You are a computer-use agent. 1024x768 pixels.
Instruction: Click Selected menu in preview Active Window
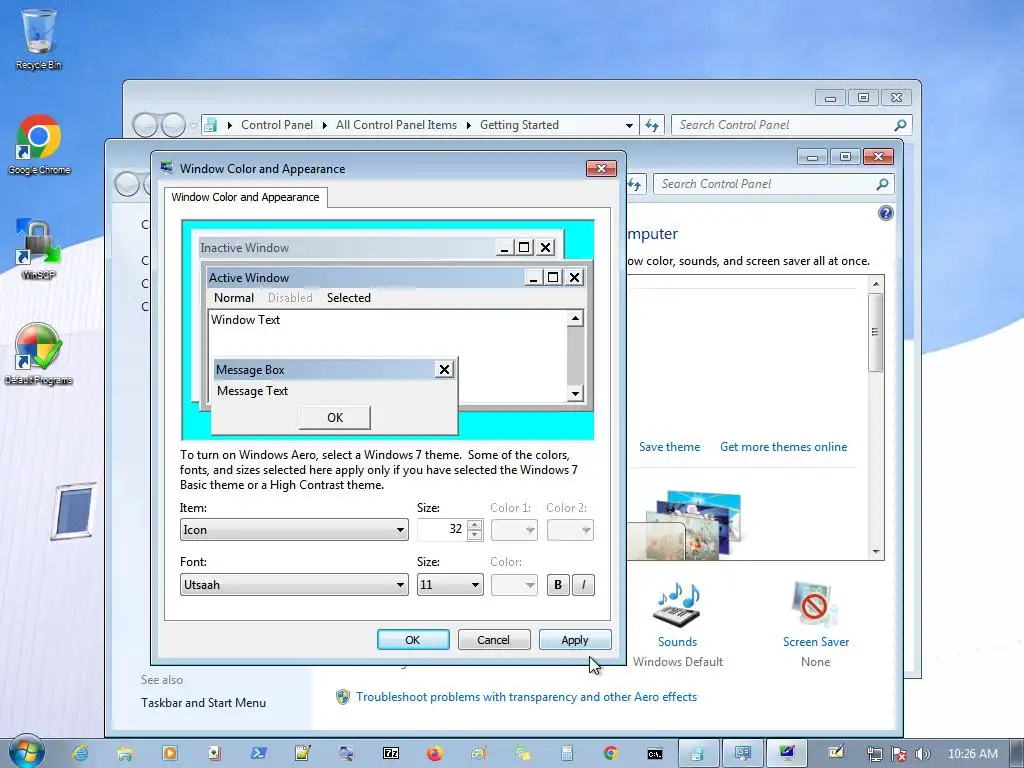pos(349,298)
